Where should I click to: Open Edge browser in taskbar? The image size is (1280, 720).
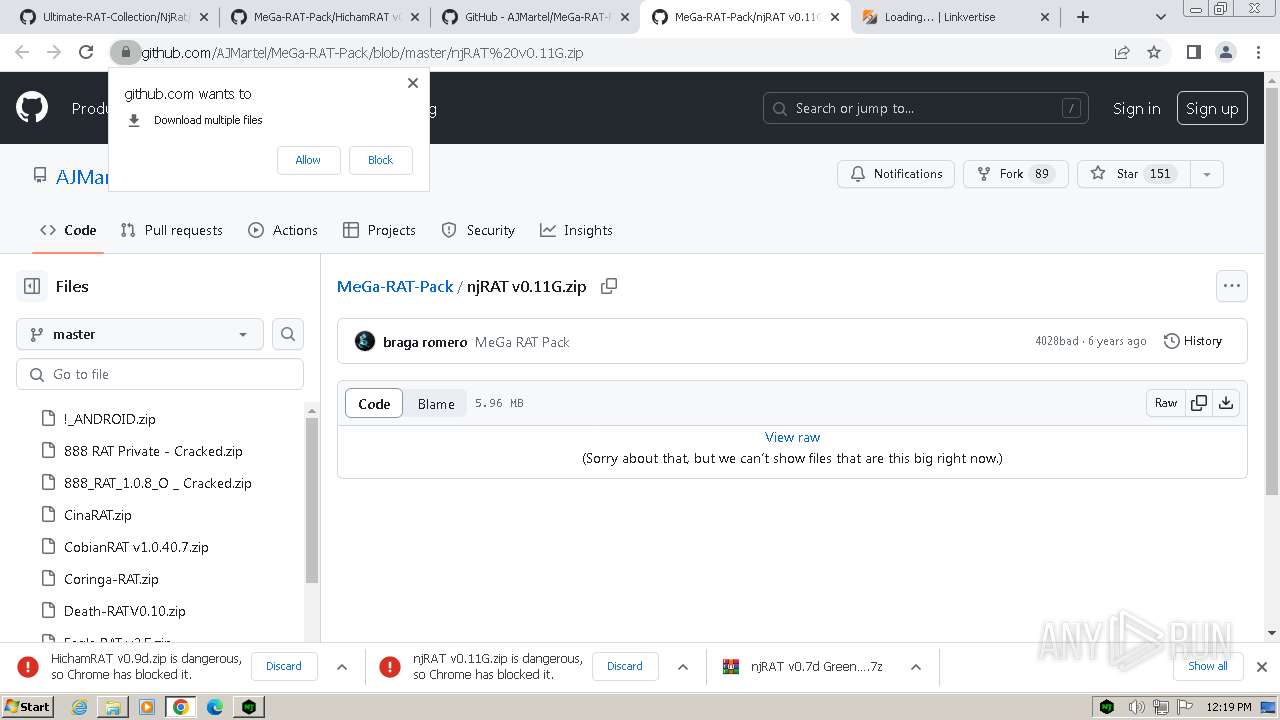tap(215, 707)
